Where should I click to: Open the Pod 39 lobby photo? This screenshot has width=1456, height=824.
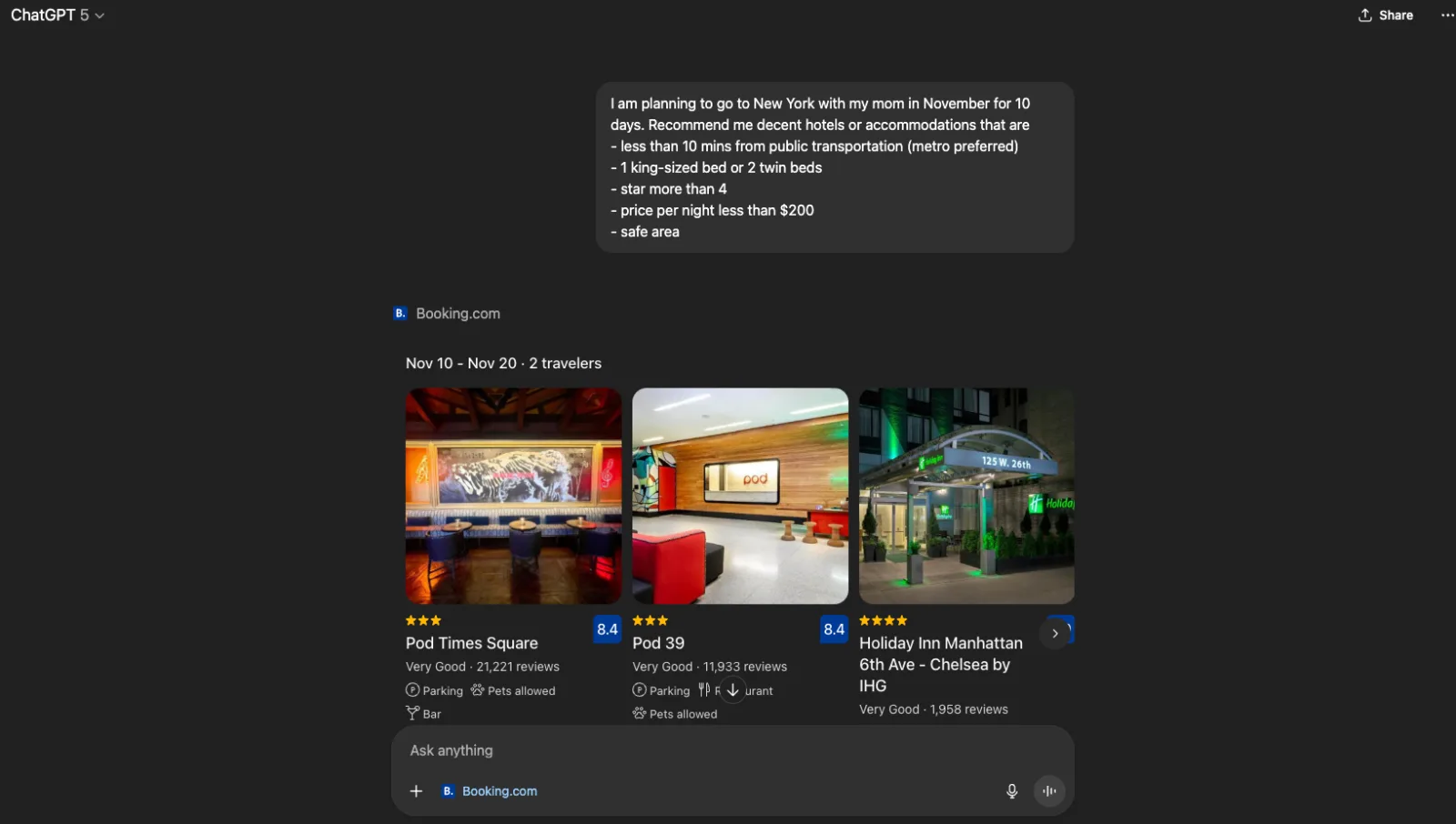click(740, 496)
